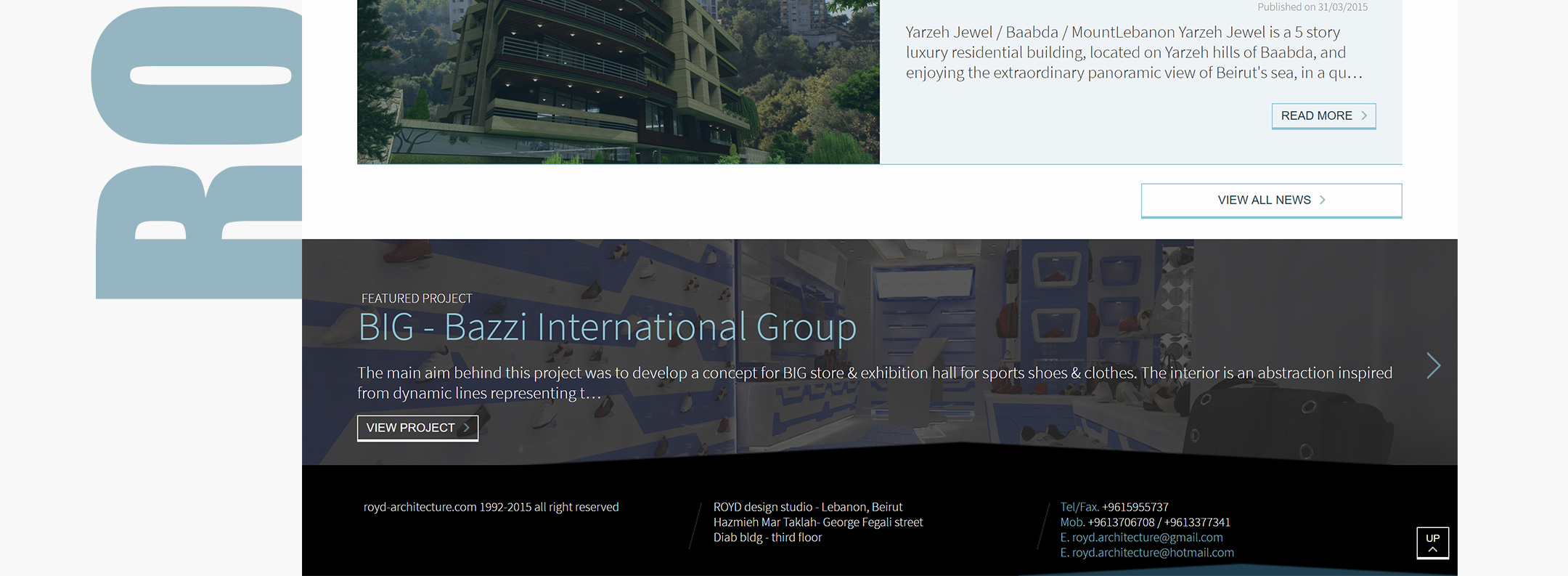Click mobile number +9613706708
The width and height of the screenshot is (1568, 576).
click(1121, 522)
